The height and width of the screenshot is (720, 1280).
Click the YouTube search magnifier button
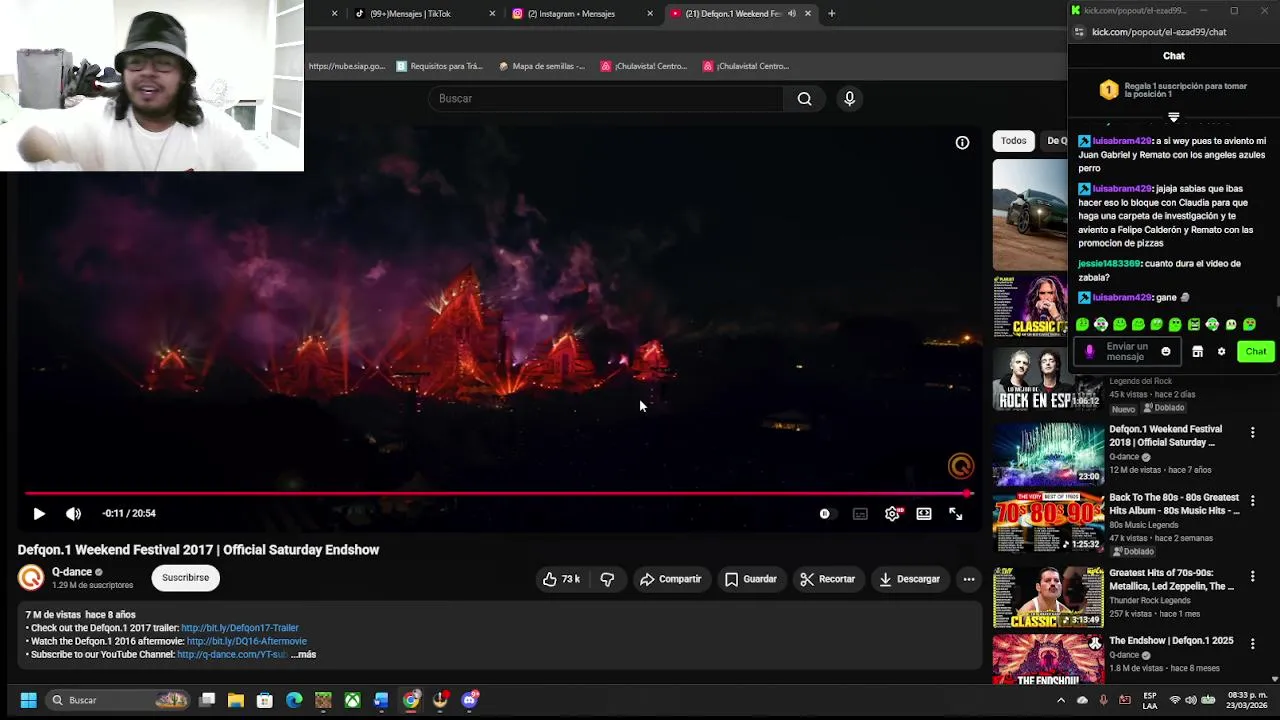(804, 99)
